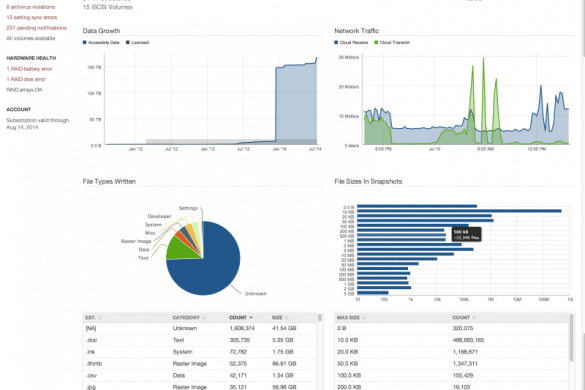Image resolution: width=585 pixels, height=390 pixels.
Task: Click the Developer pie chart label
Action: (x=159, y=216)
